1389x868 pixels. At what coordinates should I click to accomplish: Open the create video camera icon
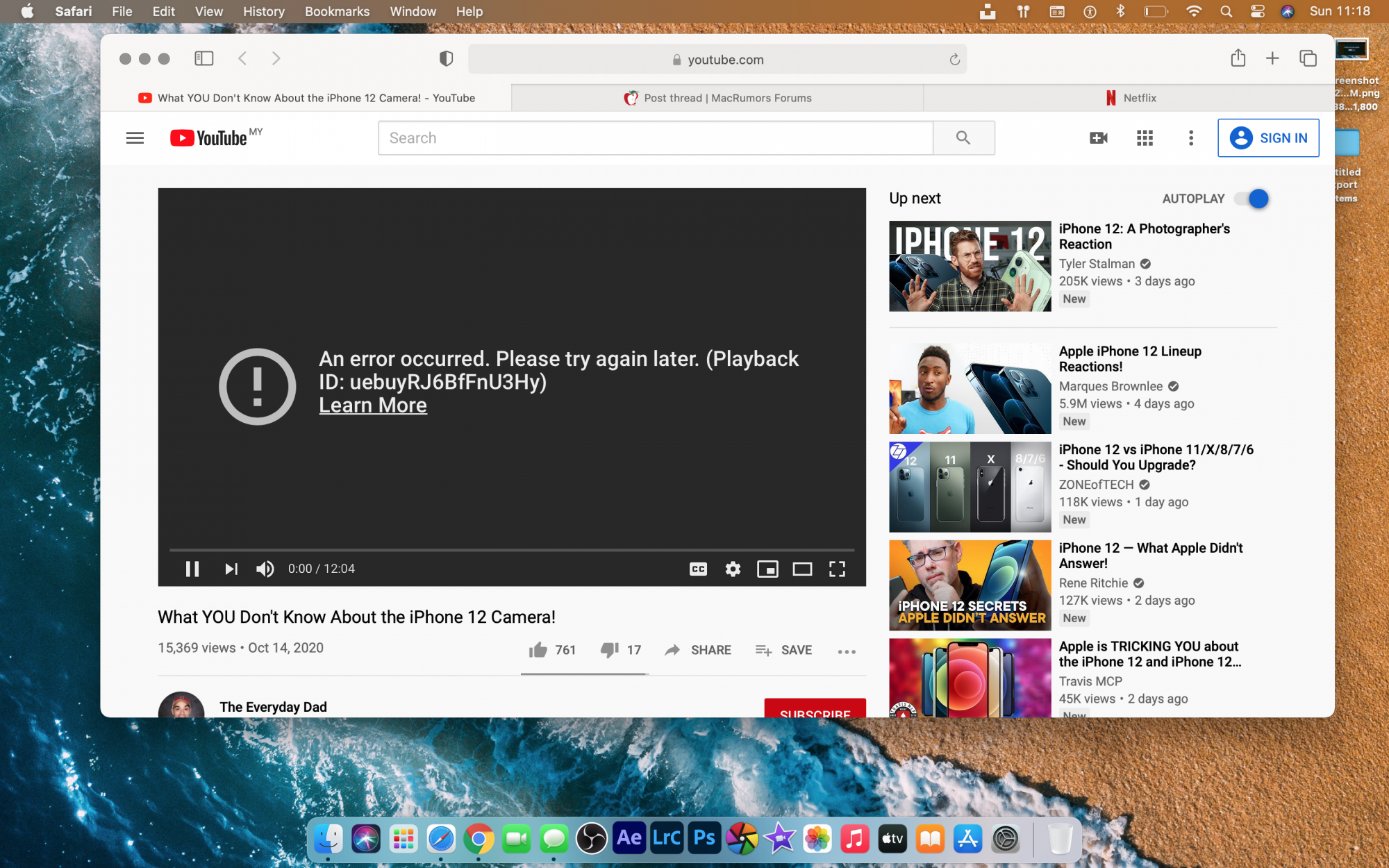[x=1099, y=138]
